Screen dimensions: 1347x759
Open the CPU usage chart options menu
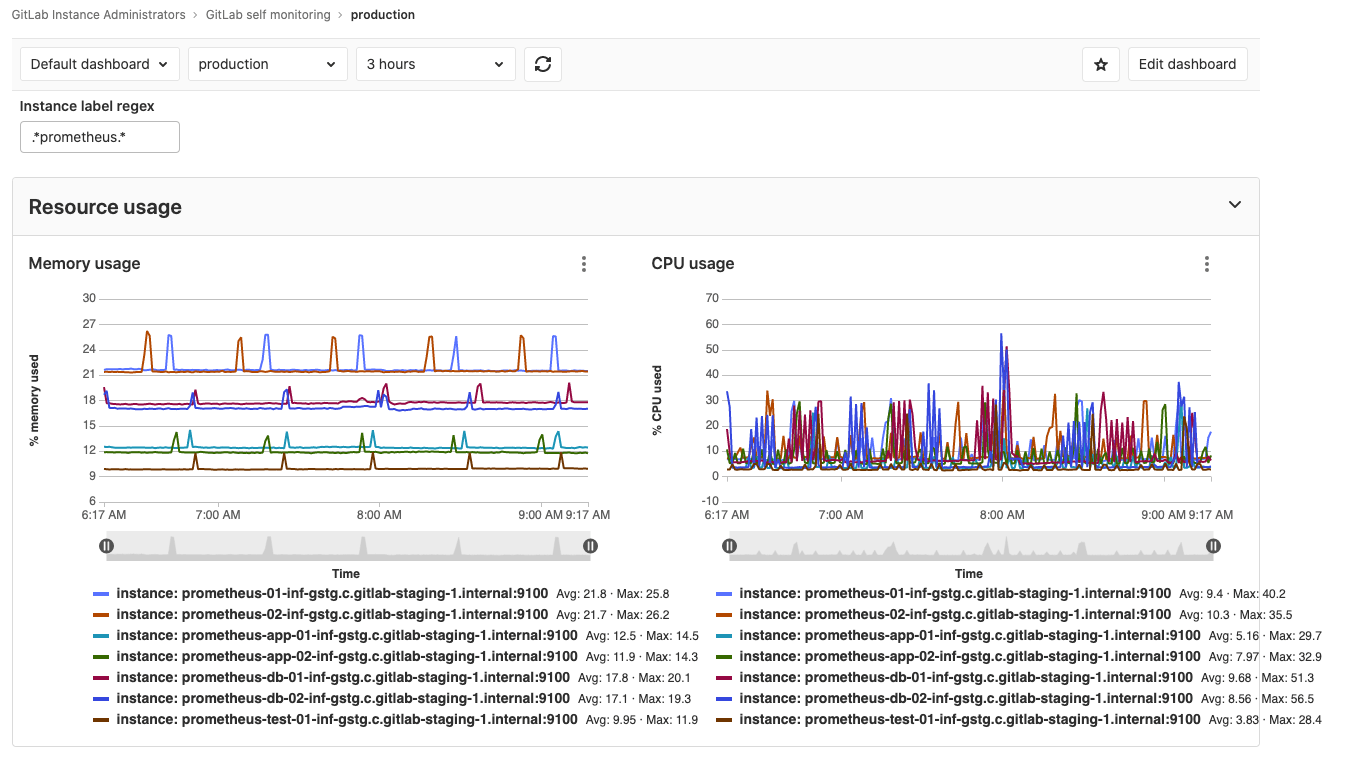coord(1206,263)
